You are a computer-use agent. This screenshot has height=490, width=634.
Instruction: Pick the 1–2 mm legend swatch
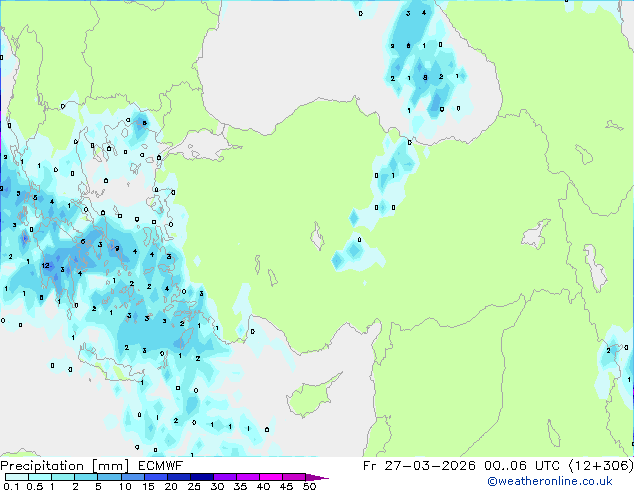63,477
